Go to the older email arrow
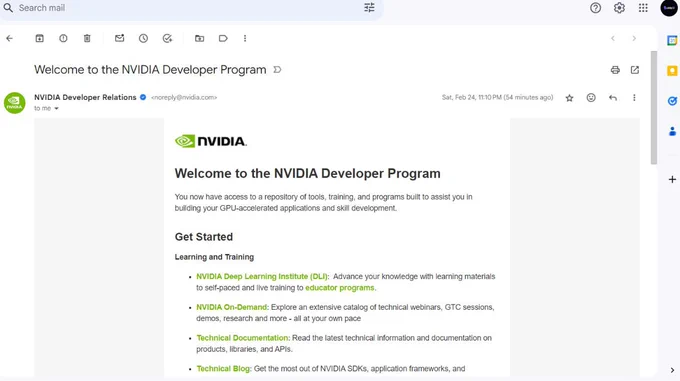 tap(634, 39)
